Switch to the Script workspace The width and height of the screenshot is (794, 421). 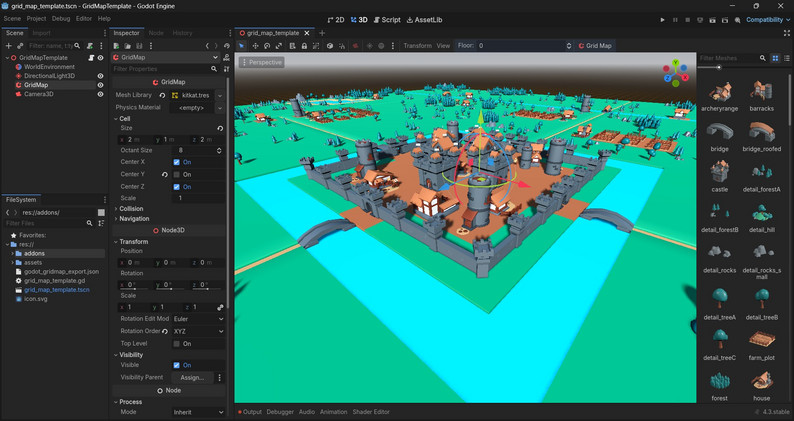coord(387,20)
